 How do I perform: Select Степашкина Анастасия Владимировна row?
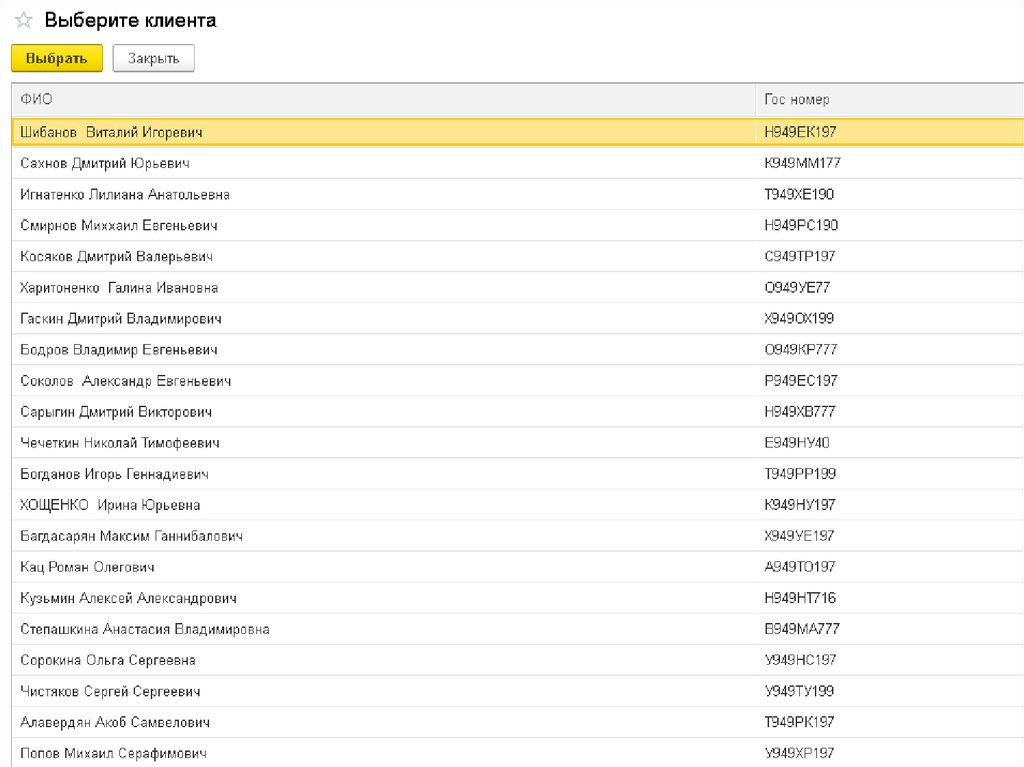(x=144, y=629)
